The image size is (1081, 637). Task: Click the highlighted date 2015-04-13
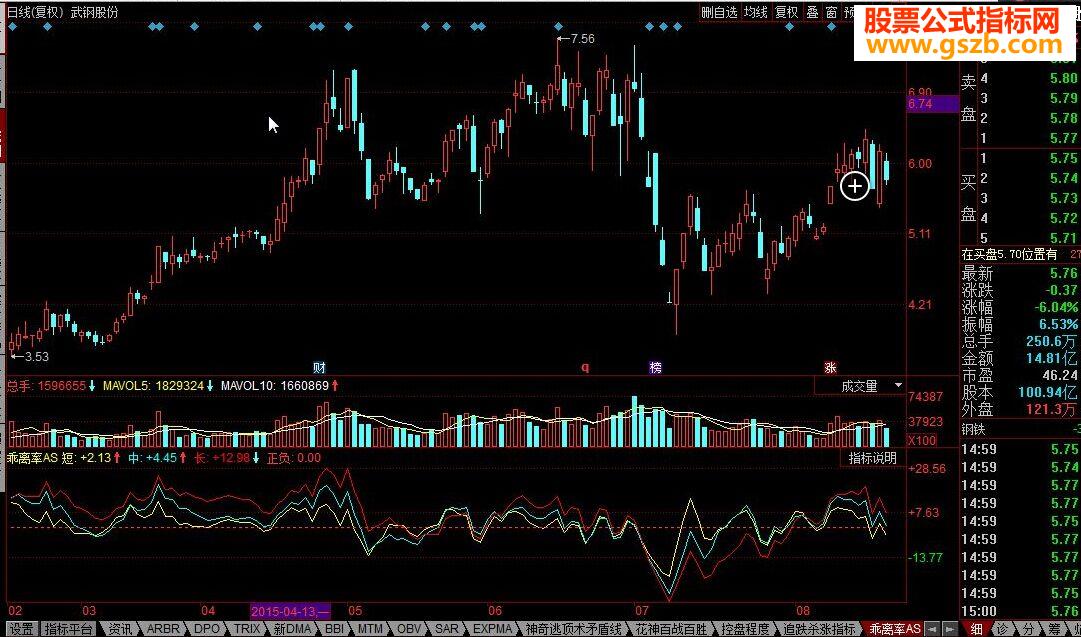click(290, 611)
